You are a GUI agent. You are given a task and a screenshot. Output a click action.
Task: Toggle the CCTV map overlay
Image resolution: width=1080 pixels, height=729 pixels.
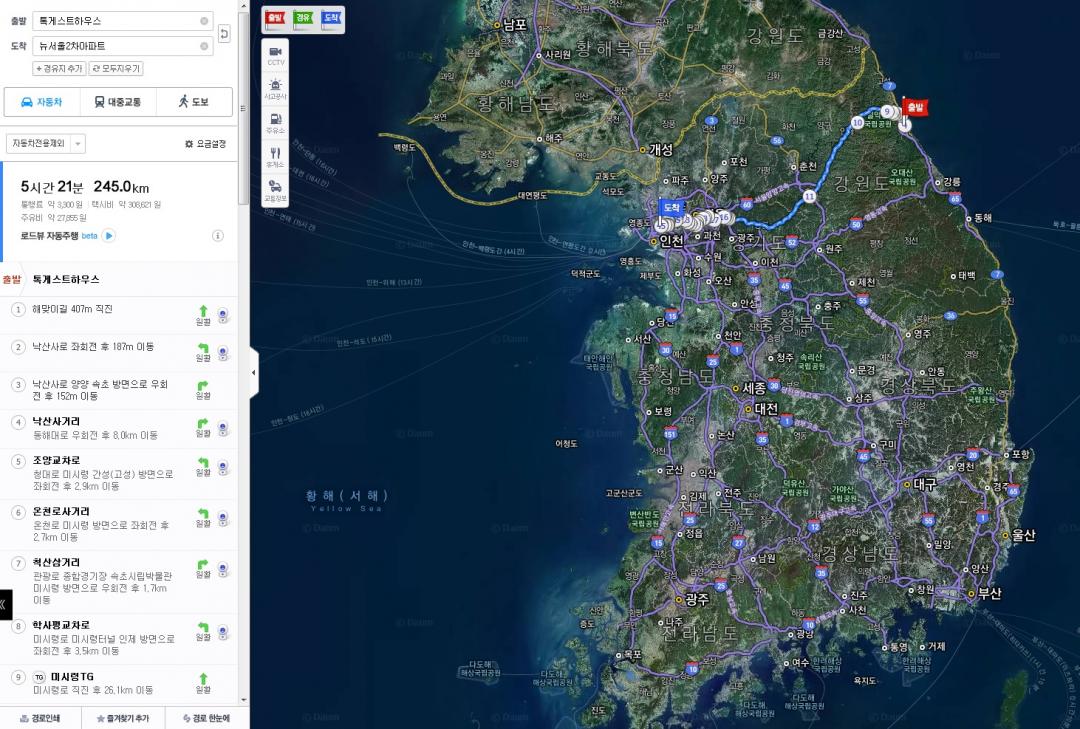tap(275, 55)
